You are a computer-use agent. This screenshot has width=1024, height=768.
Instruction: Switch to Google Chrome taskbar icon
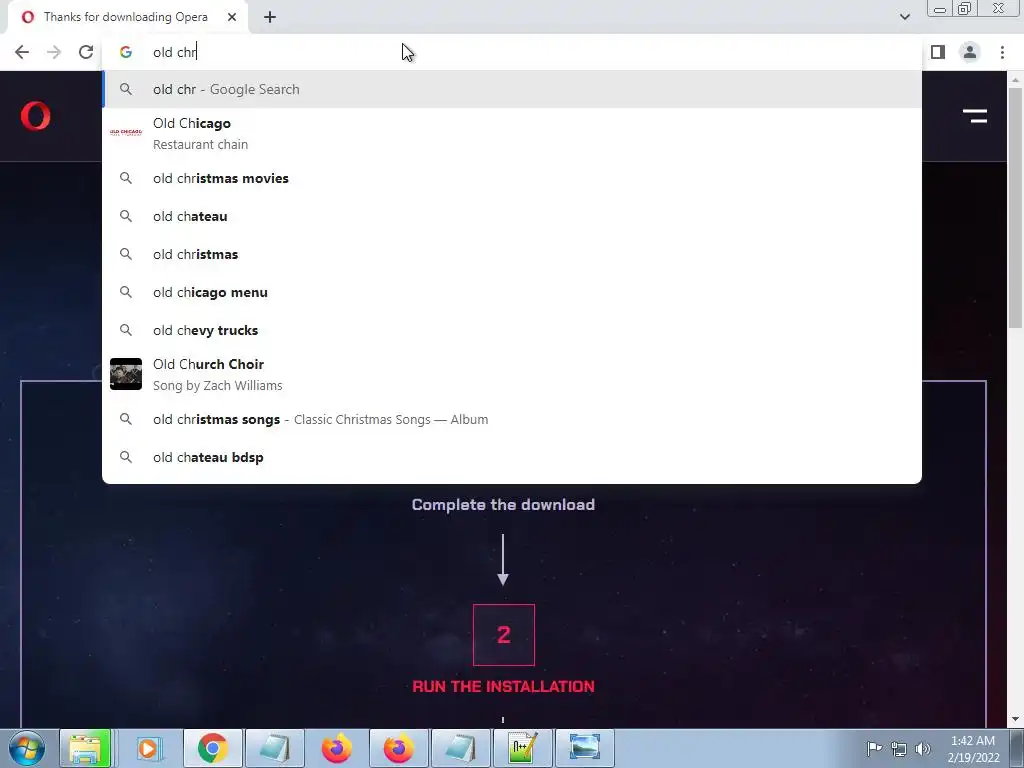point(213,748)
